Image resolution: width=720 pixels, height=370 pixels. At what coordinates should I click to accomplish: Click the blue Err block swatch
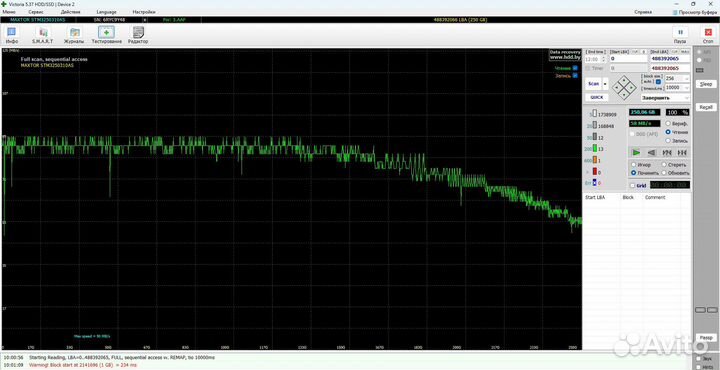595,183
